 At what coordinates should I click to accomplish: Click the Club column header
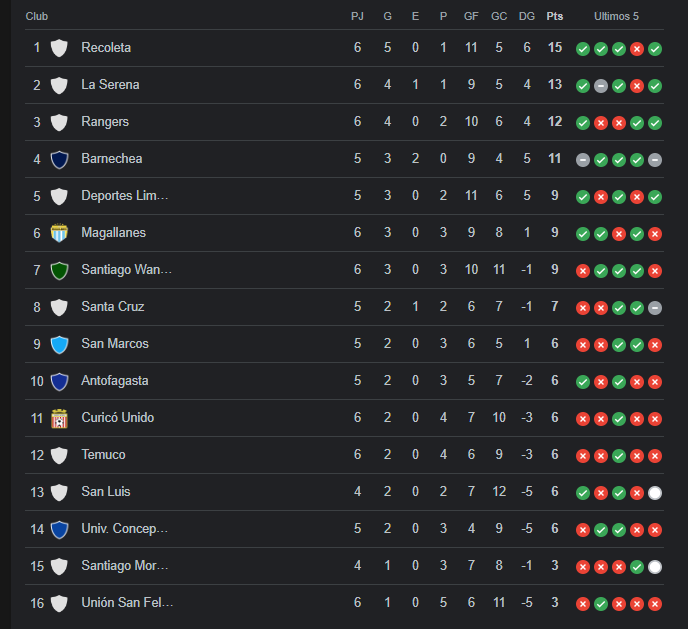(x=37, y=16)
